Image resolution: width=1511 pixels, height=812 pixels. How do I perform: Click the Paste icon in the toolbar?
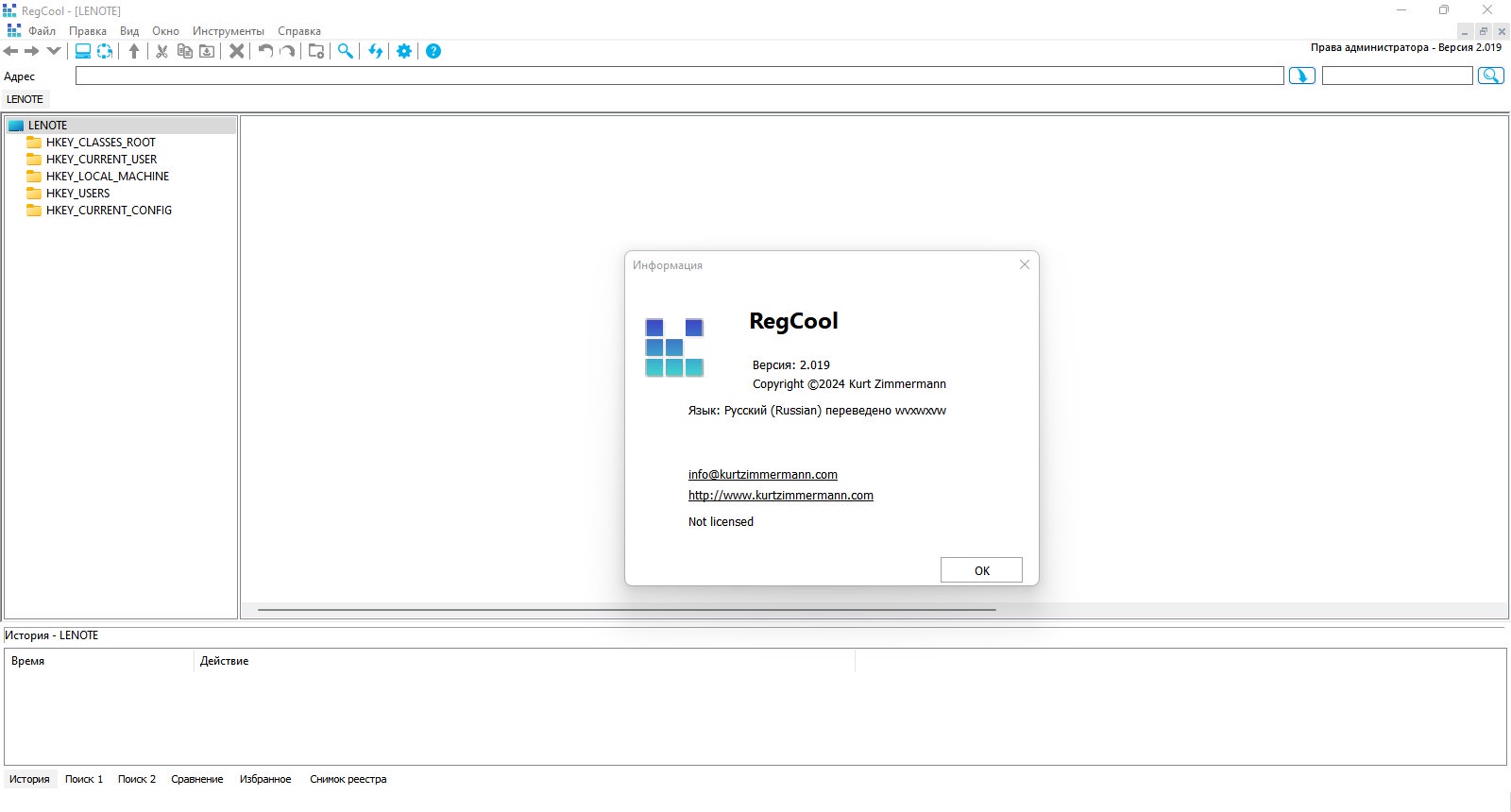(207, 51)
